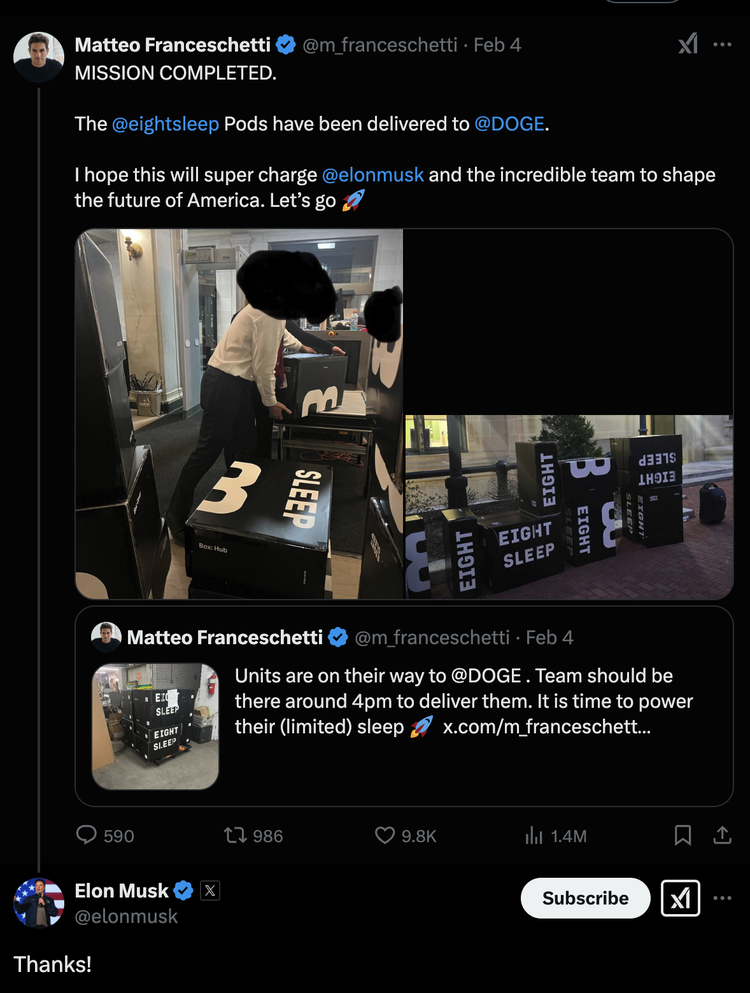This screenshot has width=750, height=993.
Task: Click the share icon on Matteo's post
Action: (x=722, y=835)
